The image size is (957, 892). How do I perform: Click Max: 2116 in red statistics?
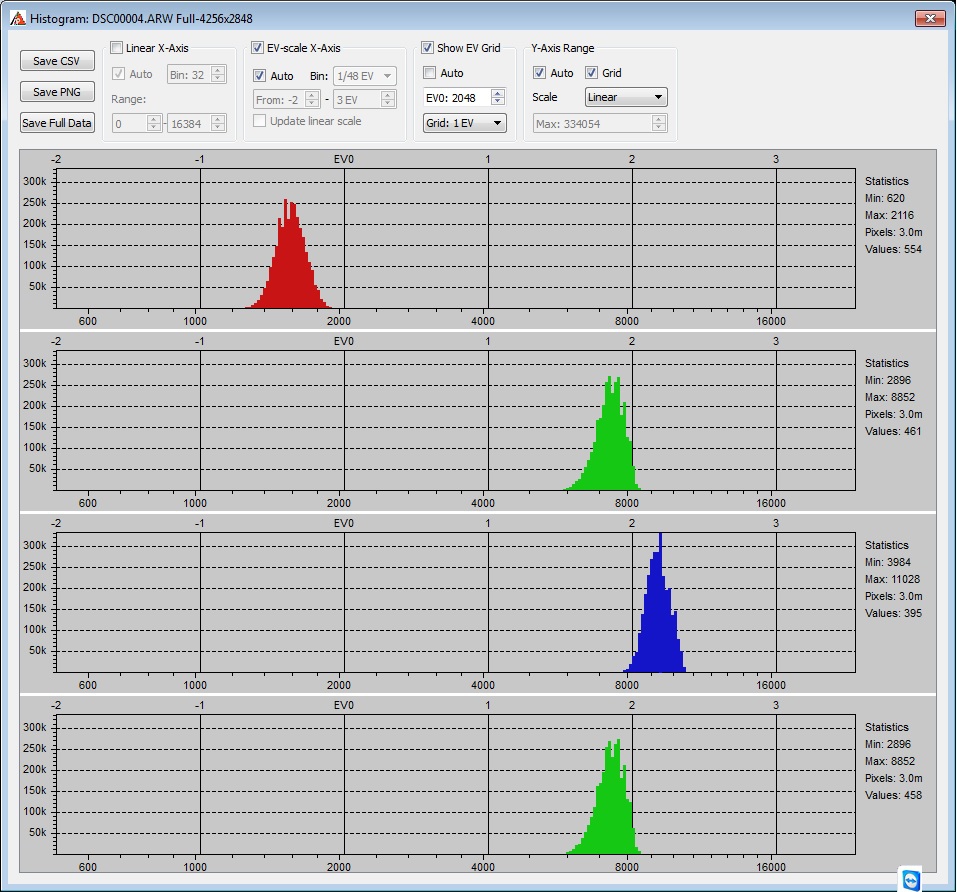(x=889, y=215)
